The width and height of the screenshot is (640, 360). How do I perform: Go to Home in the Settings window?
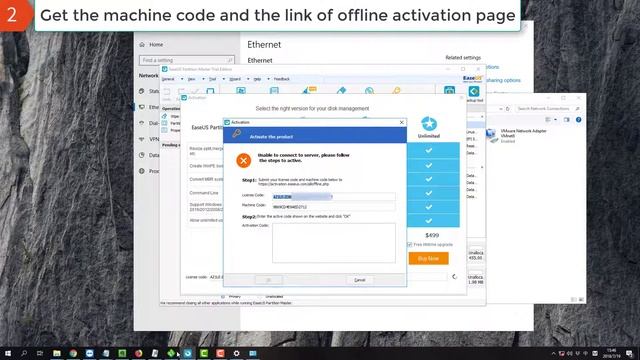(x=151, y=44)
